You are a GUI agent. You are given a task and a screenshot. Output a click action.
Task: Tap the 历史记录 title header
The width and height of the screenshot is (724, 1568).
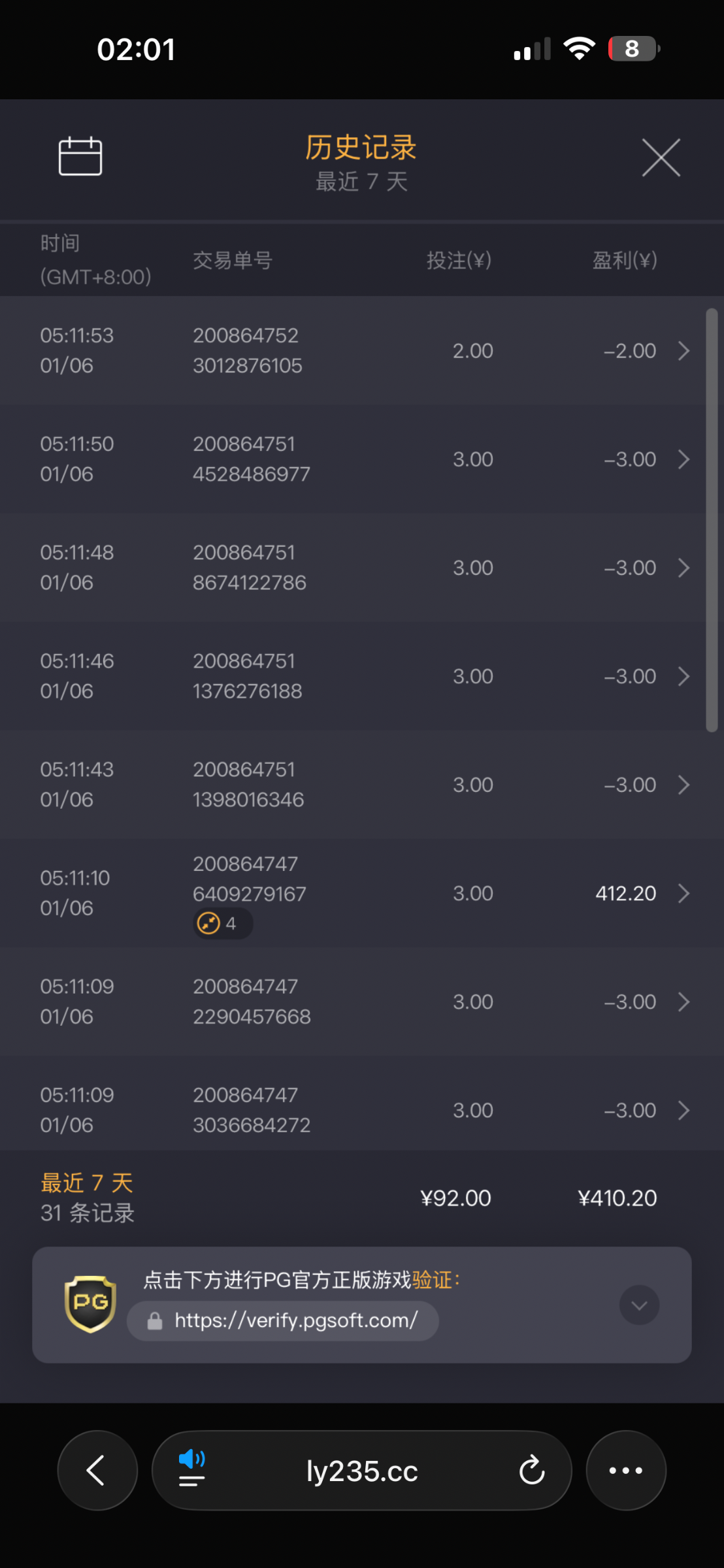(361, 148)
